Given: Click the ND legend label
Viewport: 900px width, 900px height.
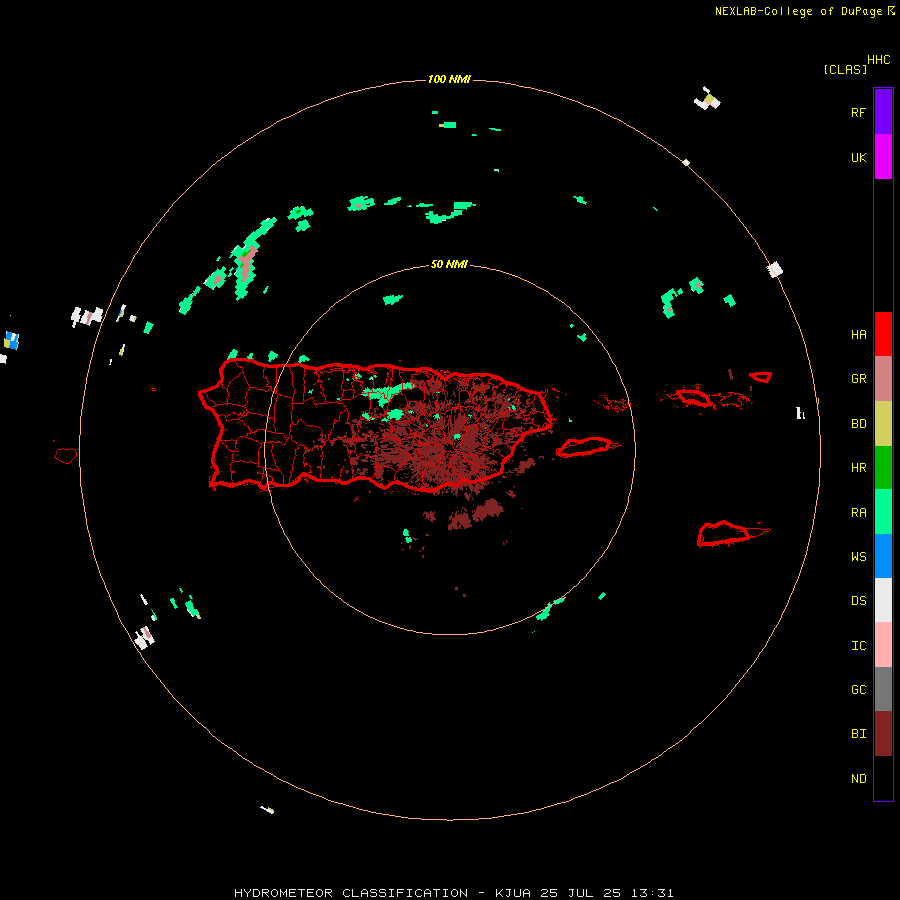Looking at the screenshot, I should (858, 779).
